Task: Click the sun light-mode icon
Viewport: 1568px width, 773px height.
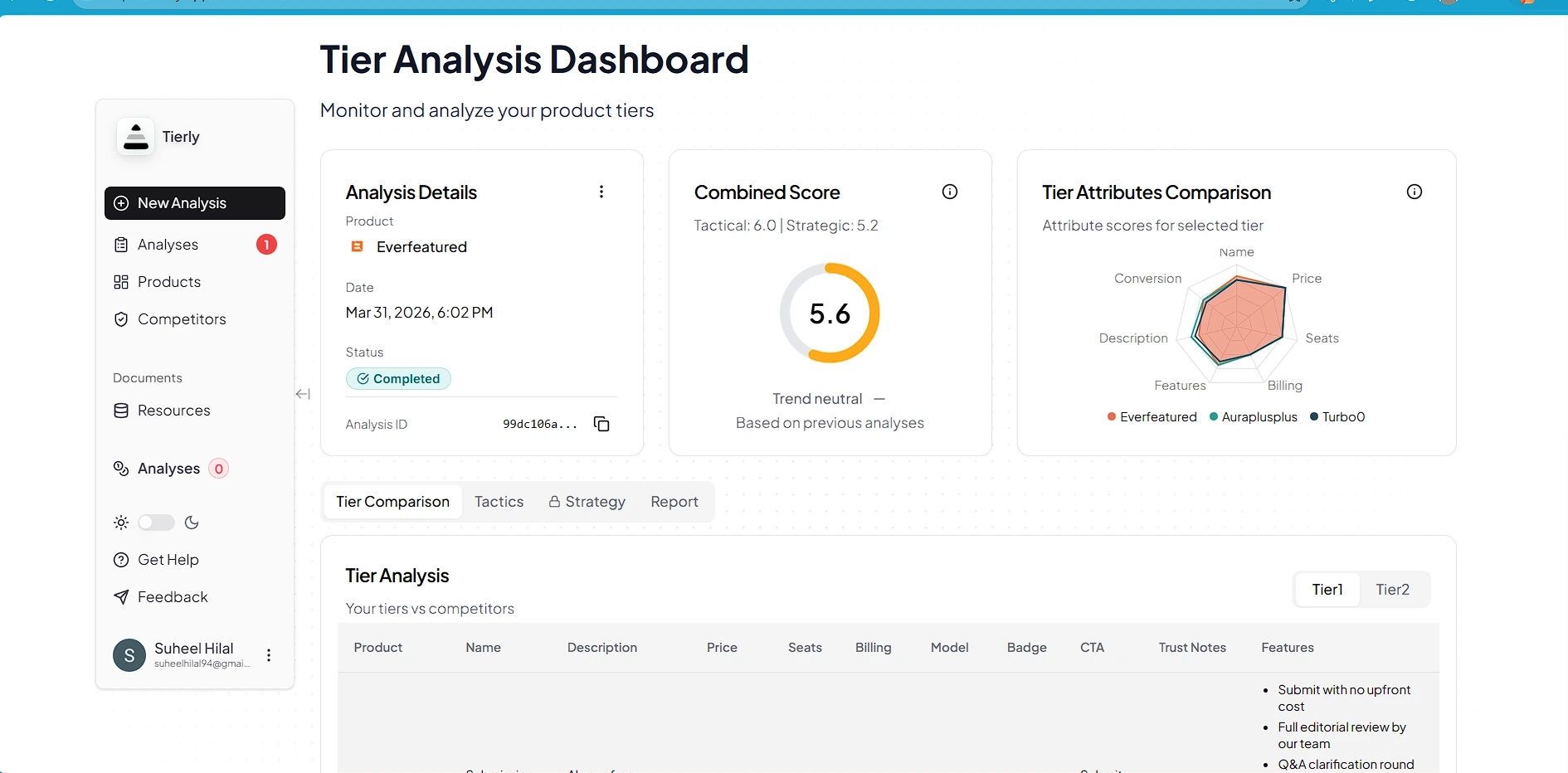Action: [x=121, y=523]
